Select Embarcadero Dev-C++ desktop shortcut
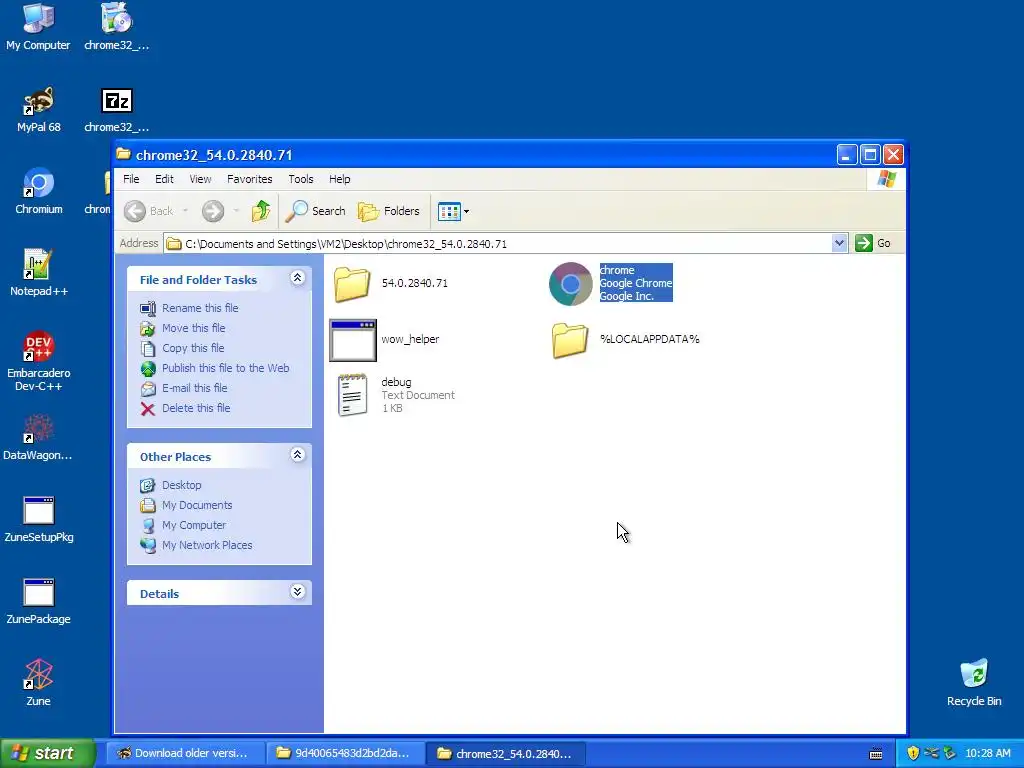 point(39,362)
